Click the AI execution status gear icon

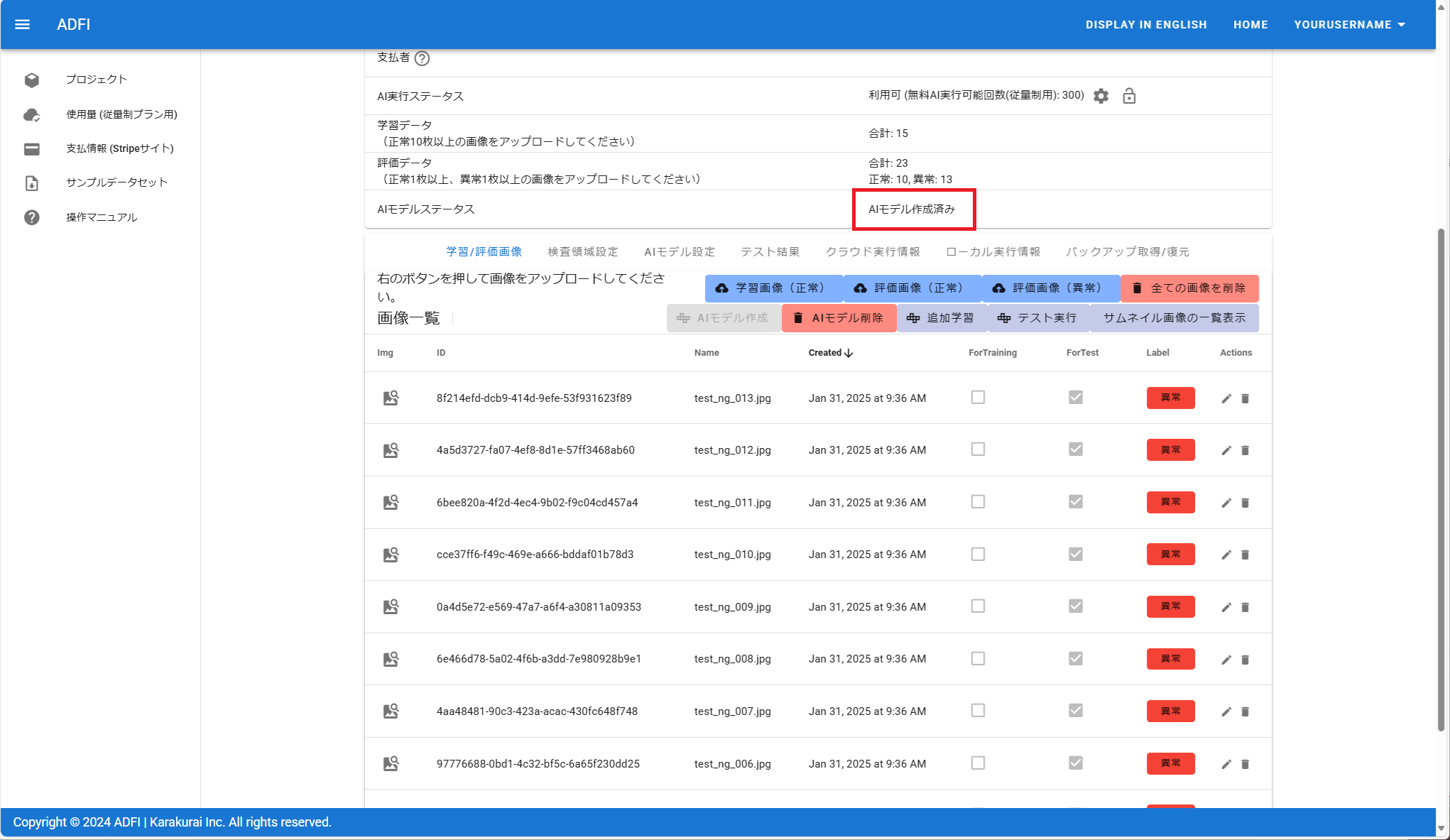(1101, 96)
